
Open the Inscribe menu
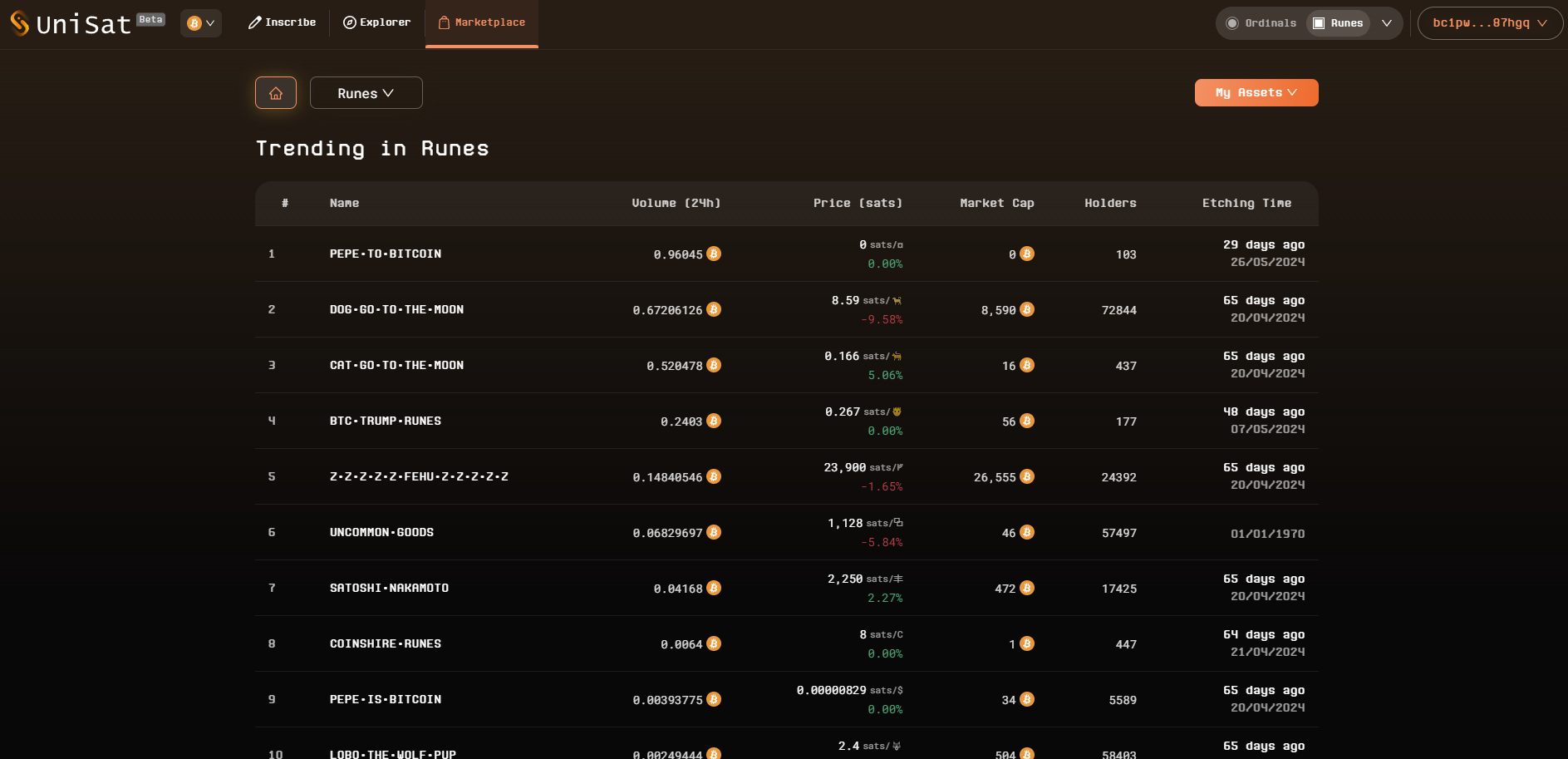click(x=282, y=22)
